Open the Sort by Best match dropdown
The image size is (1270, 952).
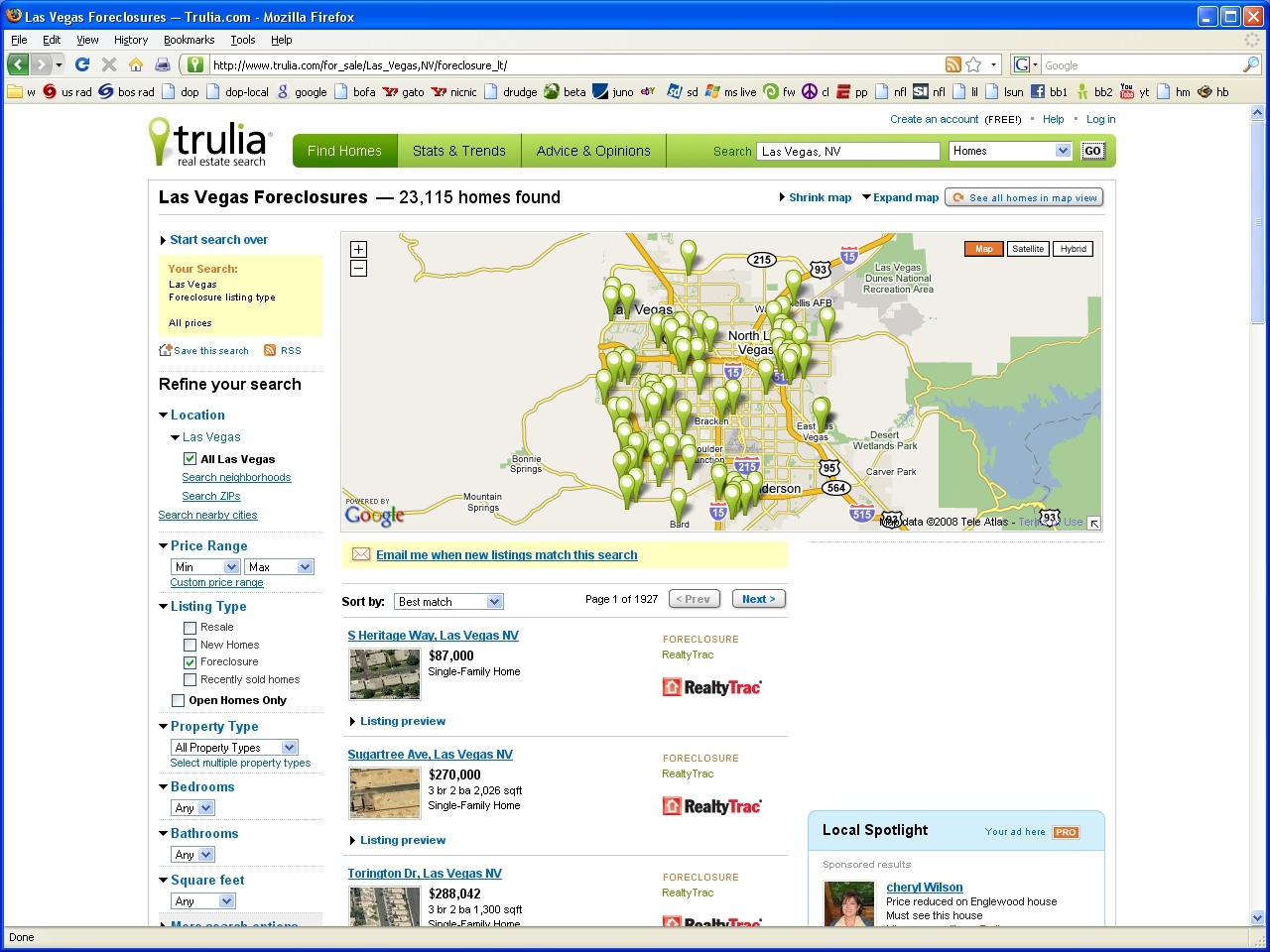click(448, 602)
